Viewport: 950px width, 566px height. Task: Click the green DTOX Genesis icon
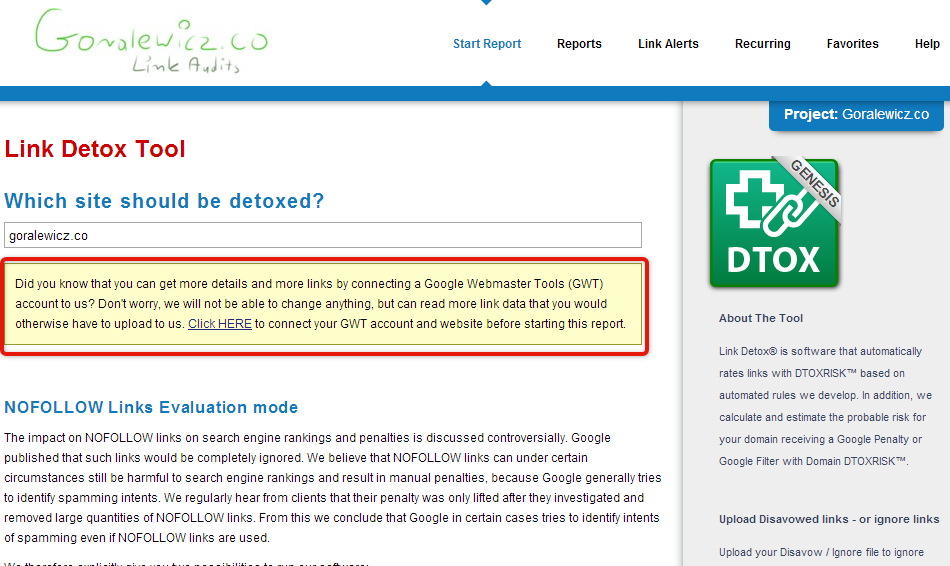(x=774, y=222)
